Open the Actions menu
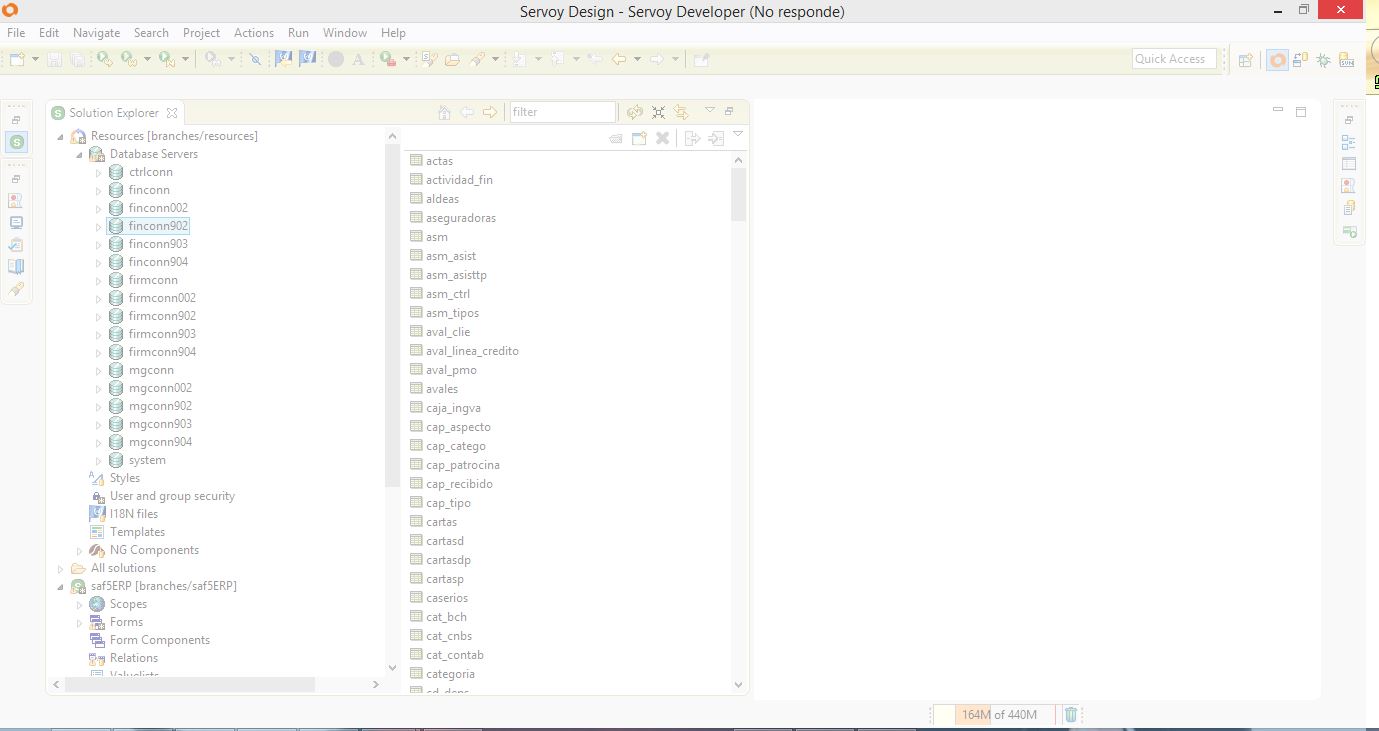The width and height of the screenshot is (1379, 731). (254, 33)
